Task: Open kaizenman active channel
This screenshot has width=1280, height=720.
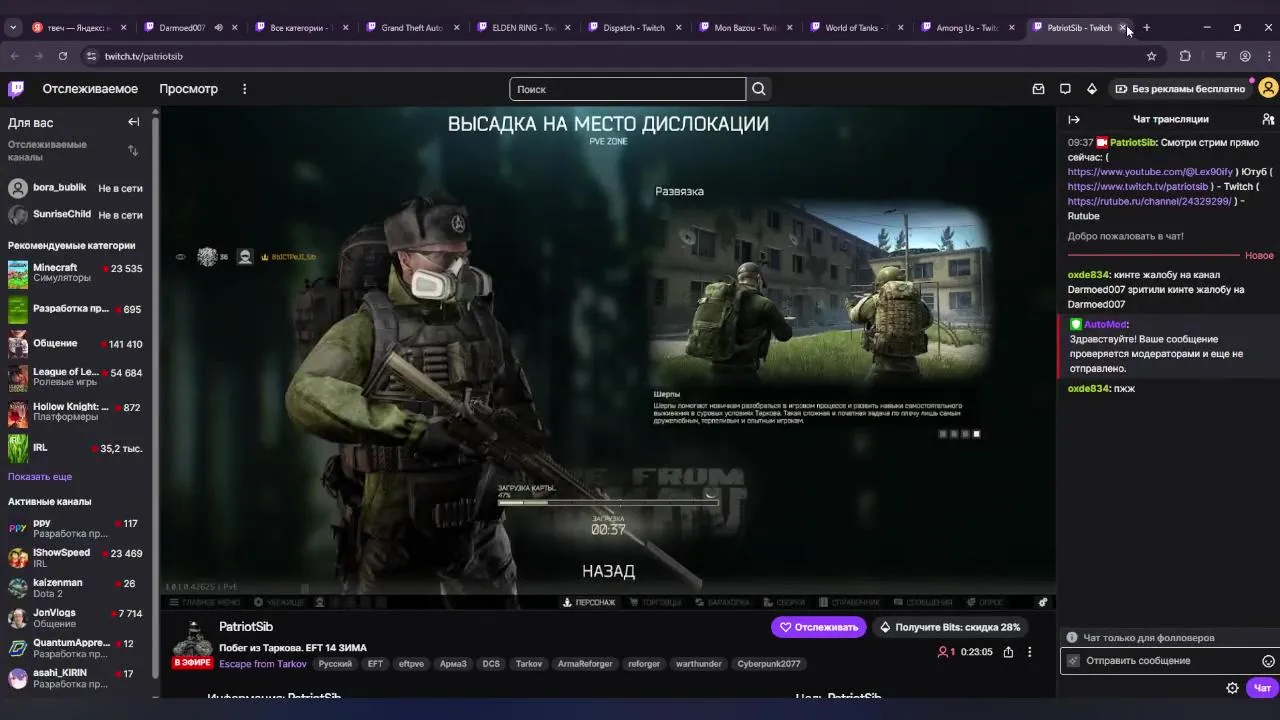Action: click(x=75, y=588)
